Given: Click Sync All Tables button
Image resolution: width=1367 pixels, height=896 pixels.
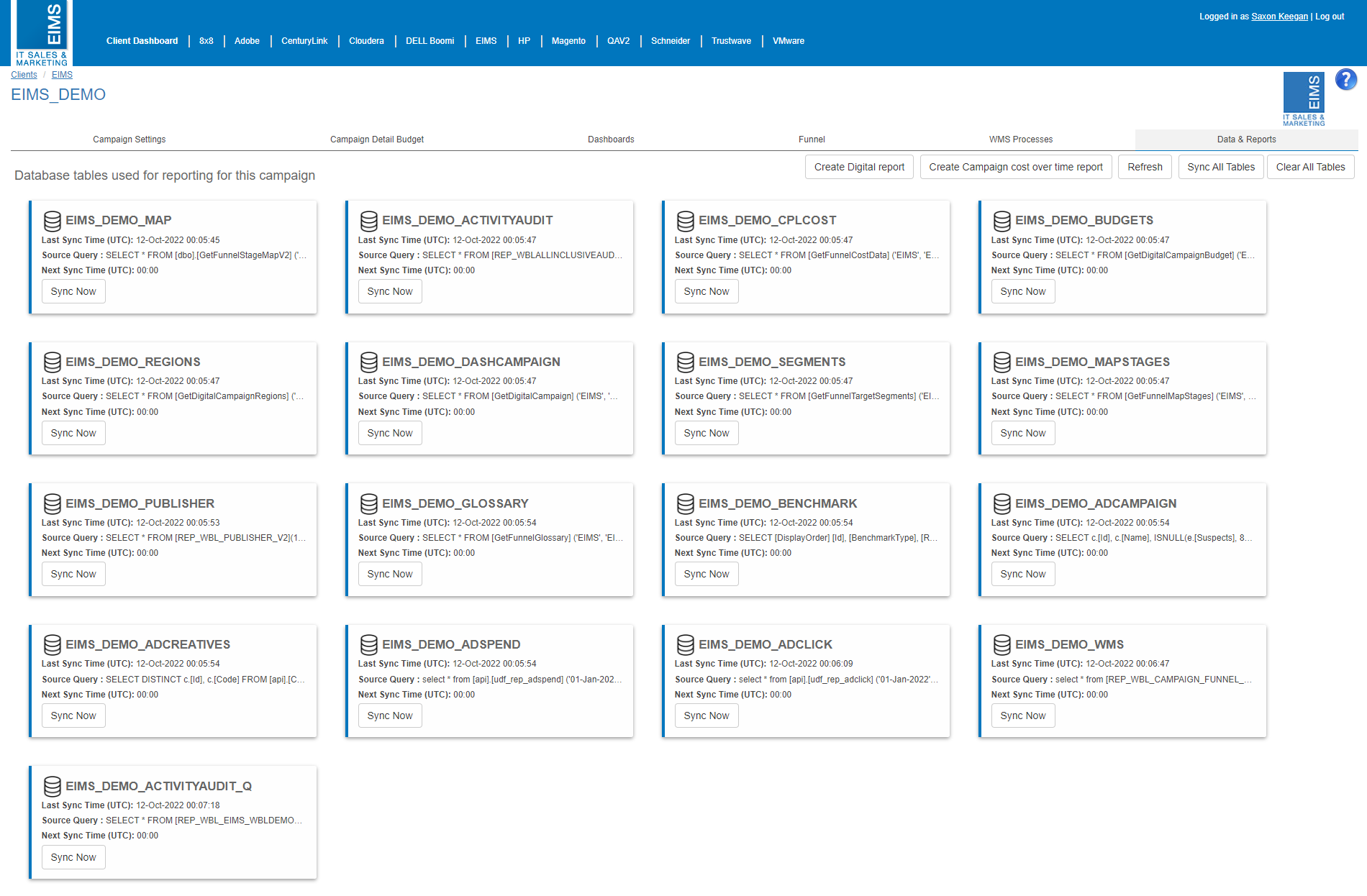Looking at the screenshot, I should (1221, 167).
